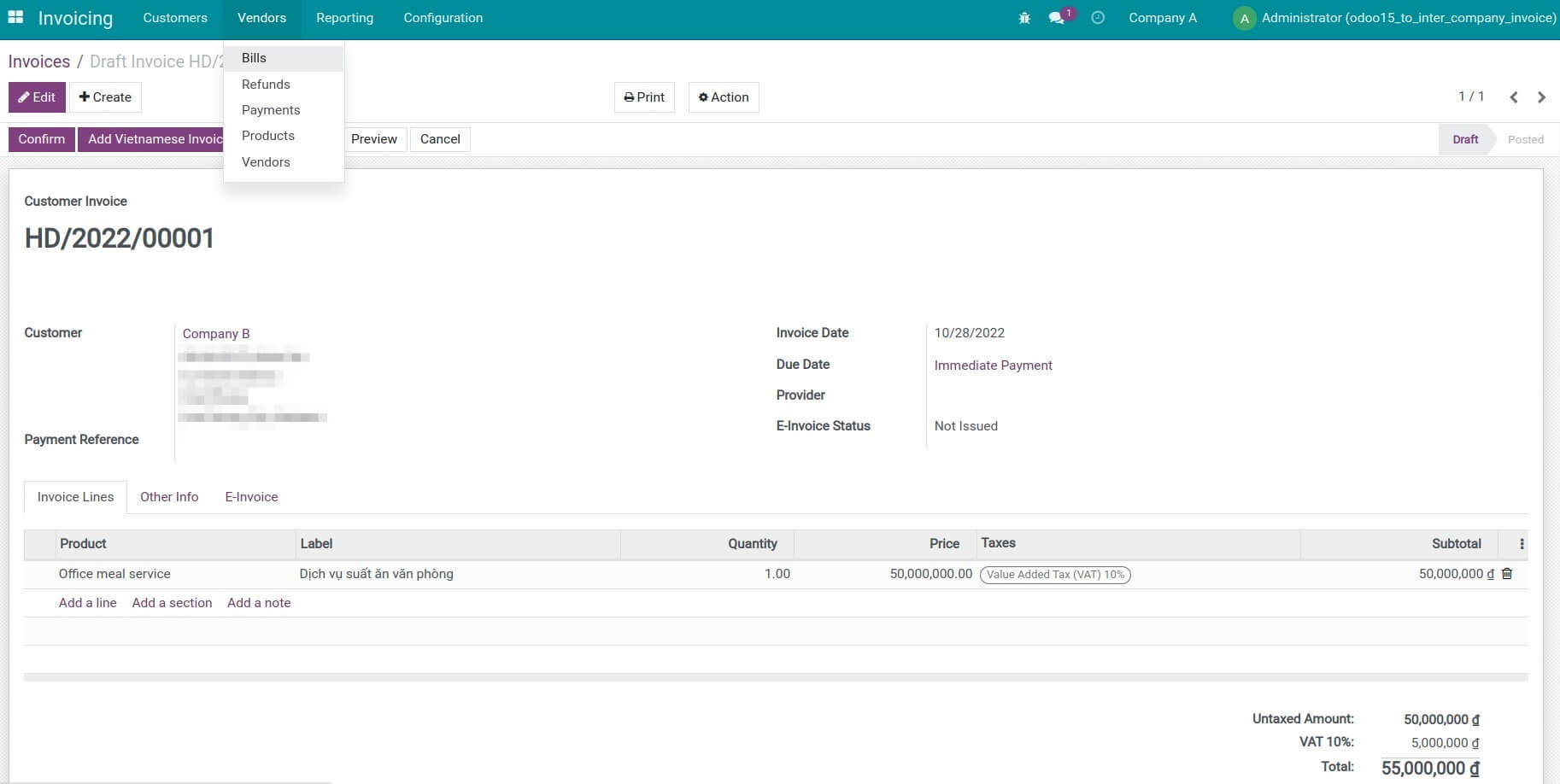Click the Edit pencil button
This screenshot has height=784, width=1560.
pos(37,97)
